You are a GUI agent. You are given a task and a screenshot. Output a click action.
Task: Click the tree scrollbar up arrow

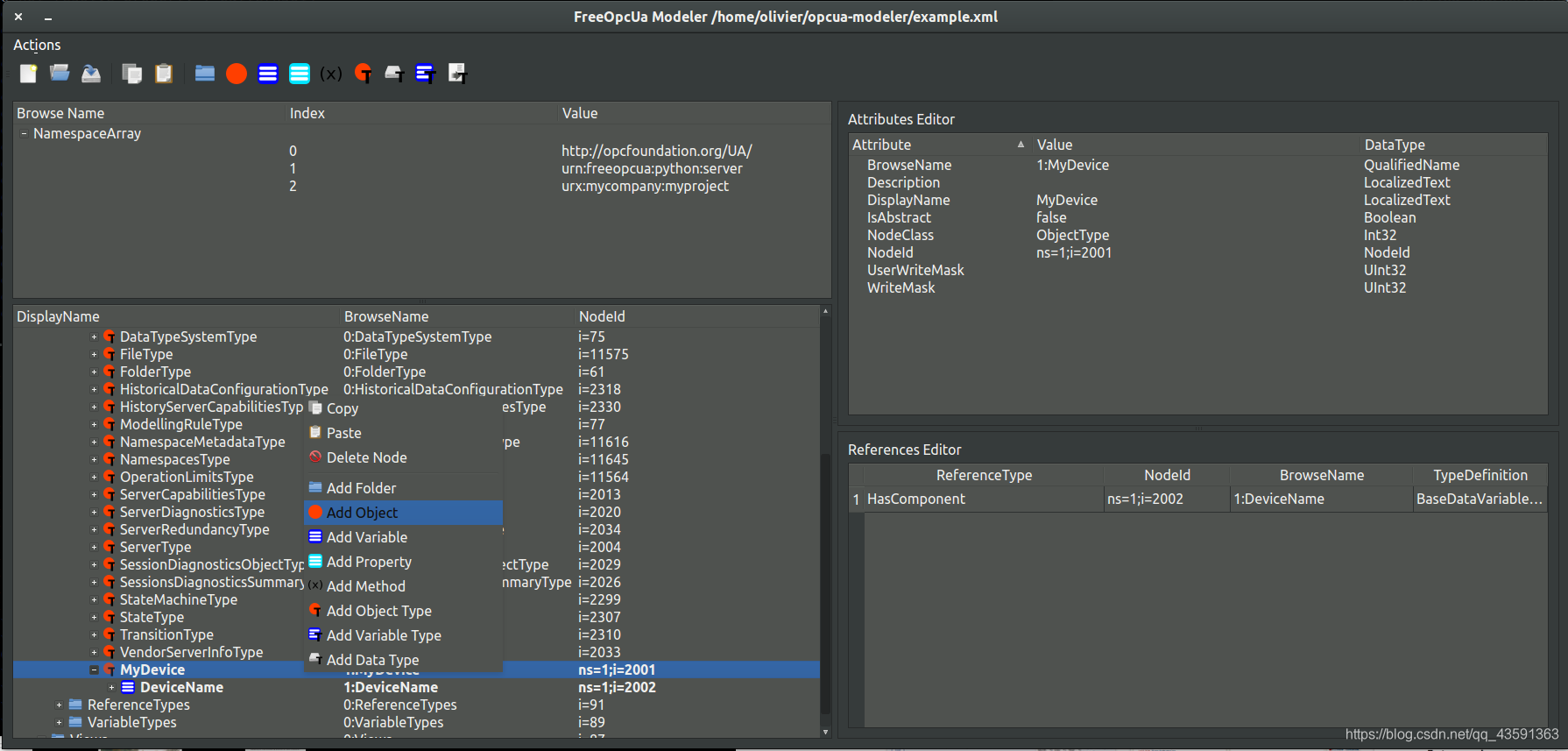click(x=825, y=311)
